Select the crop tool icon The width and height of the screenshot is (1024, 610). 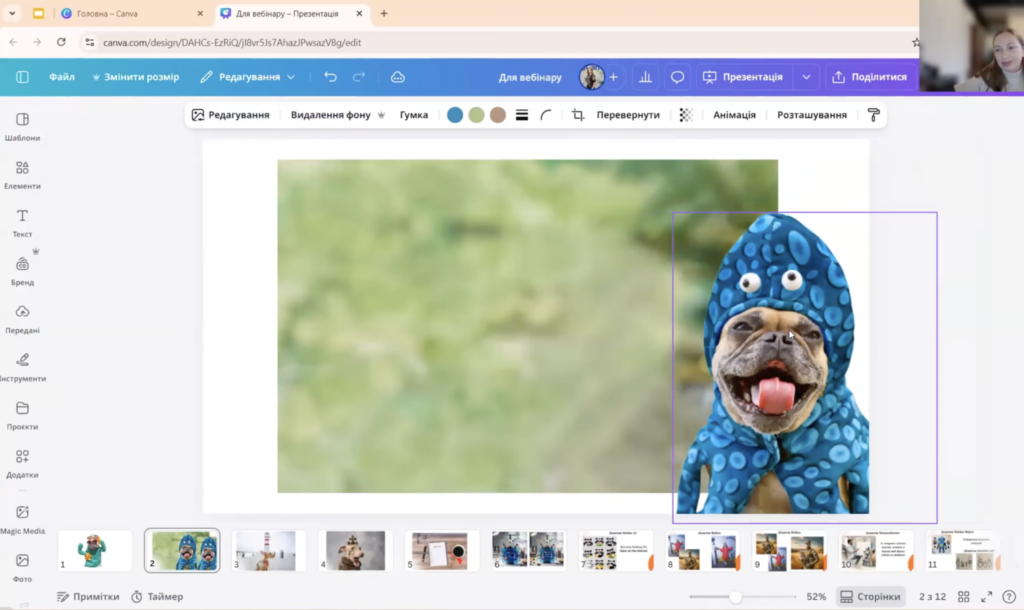tap(578, 115)
